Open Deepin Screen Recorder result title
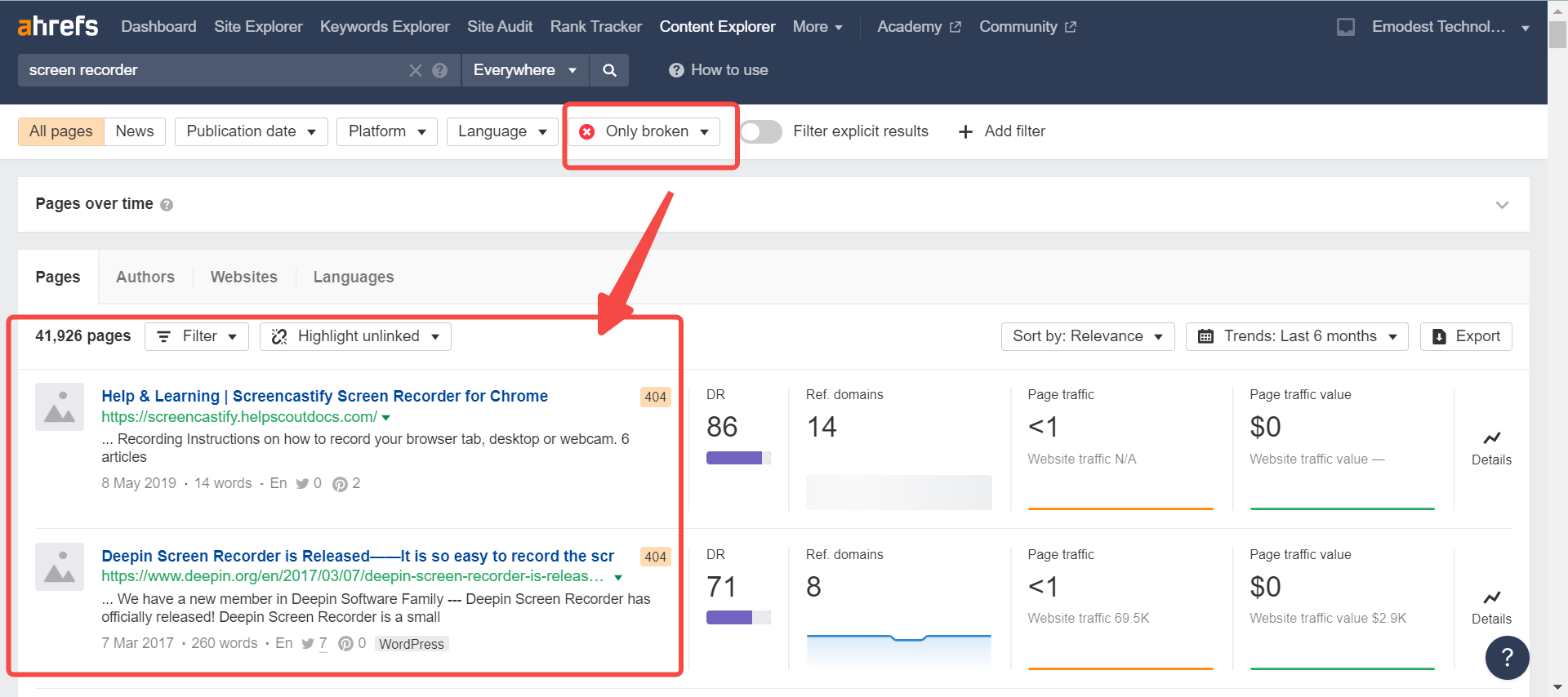The image size is (1568, 697). click(x=358, y=556)
